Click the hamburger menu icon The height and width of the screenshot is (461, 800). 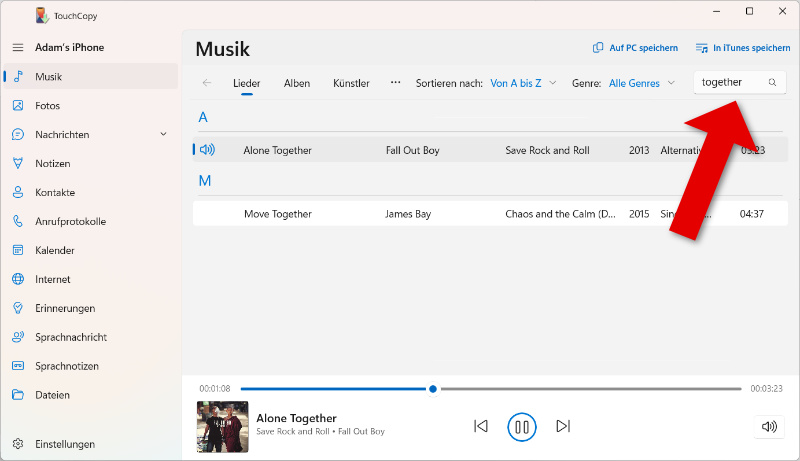tap(18, 48)
